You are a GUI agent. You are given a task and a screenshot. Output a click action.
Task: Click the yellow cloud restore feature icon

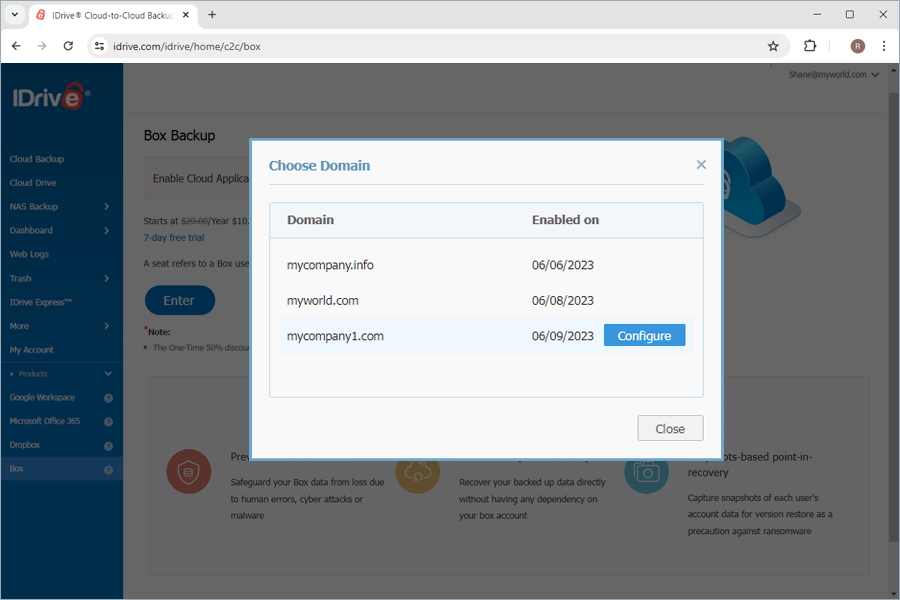pyautogui.click(x=417, y=476)
